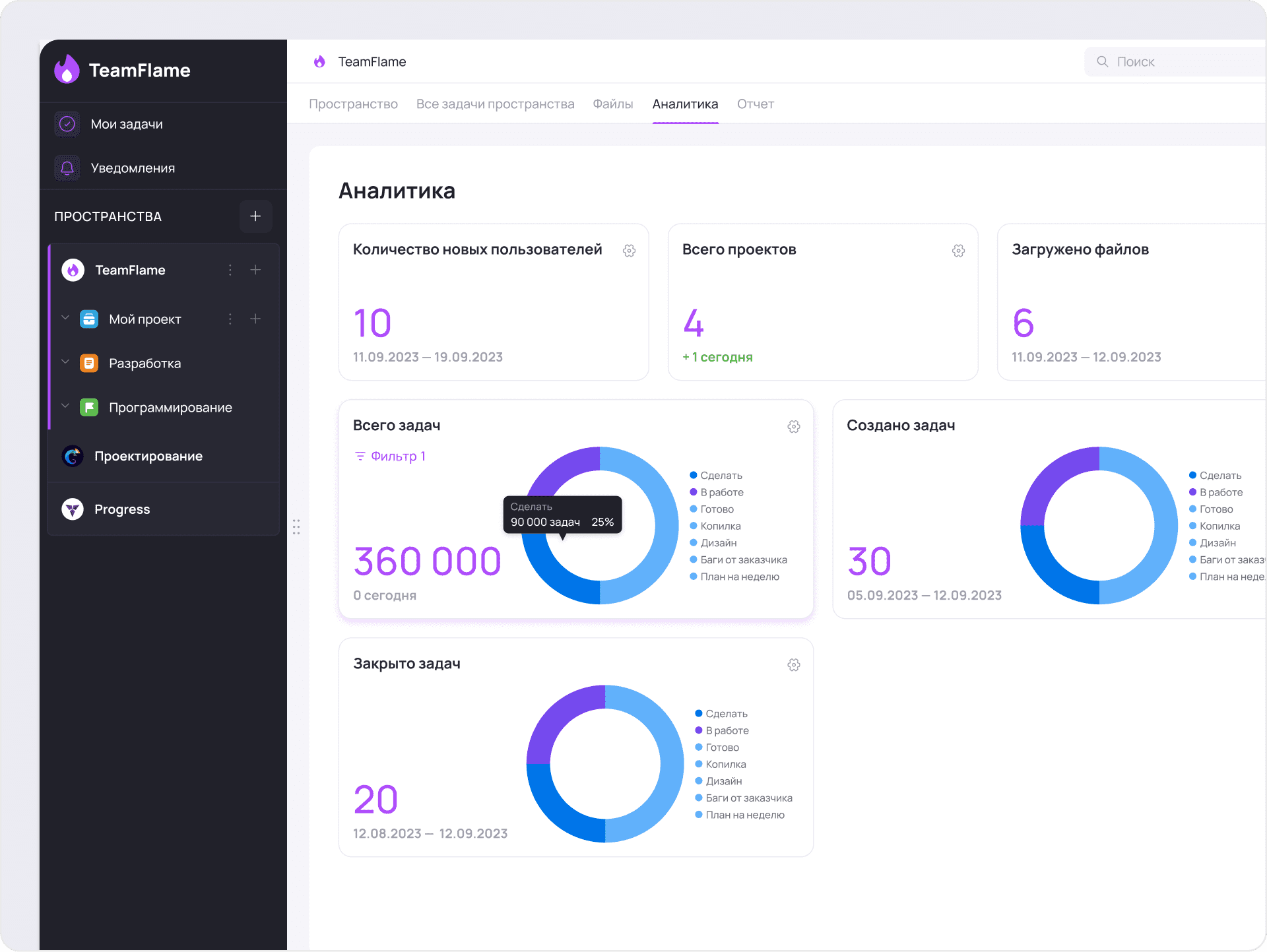Switch to Отчет tab
Viewport: 1267px width, 952px height.
tap(755, 104)
